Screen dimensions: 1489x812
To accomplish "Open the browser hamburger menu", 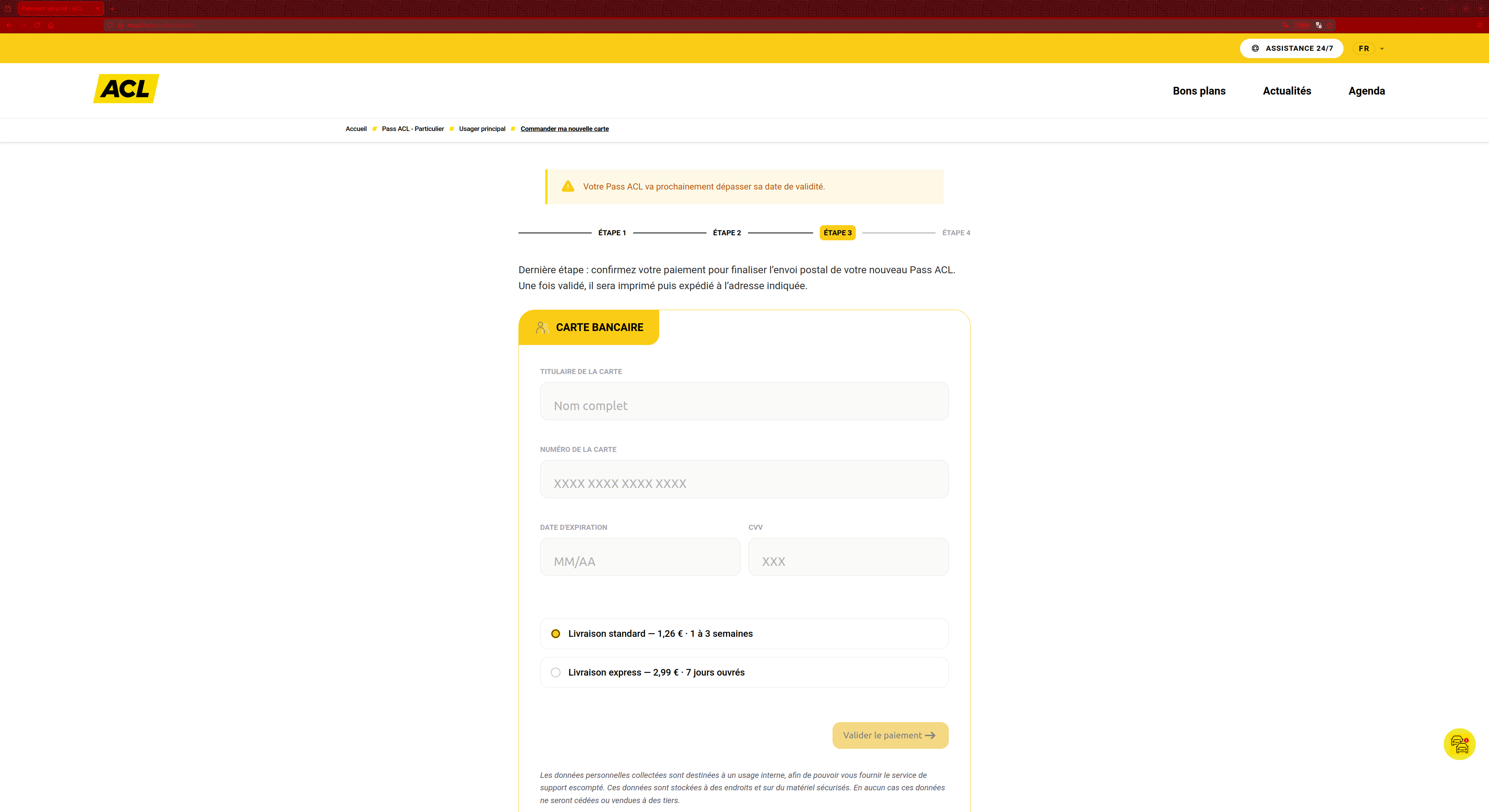I will [1479, 26].
